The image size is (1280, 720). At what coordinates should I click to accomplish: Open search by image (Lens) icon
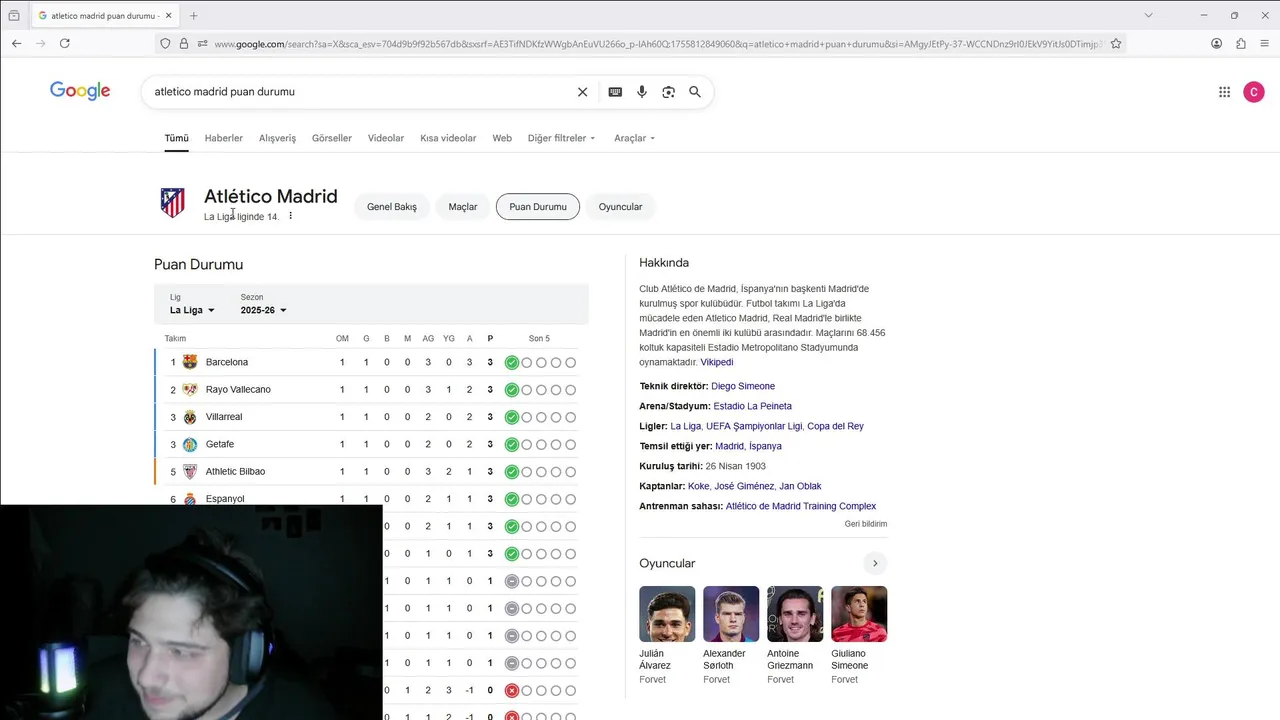coord(668,92)
